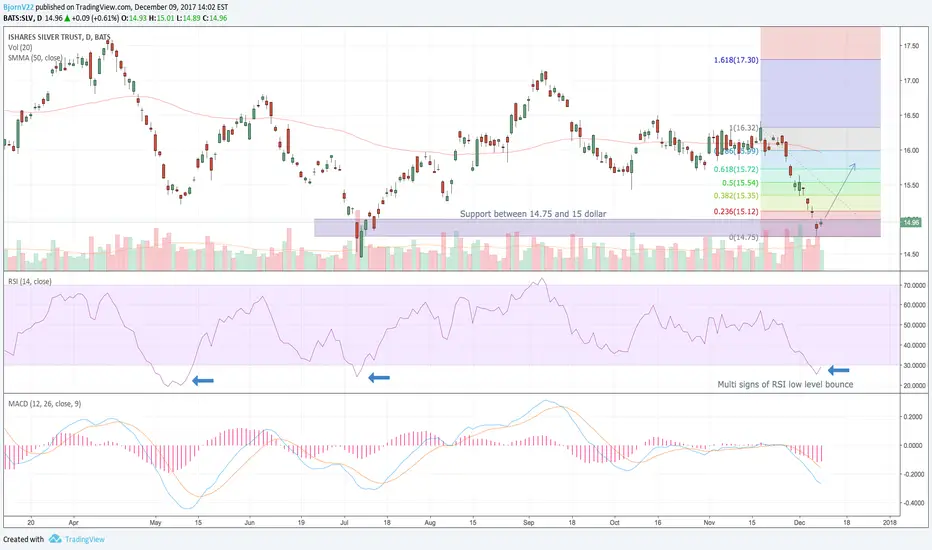The height and width of the screenshot is (550, 932).
Task: Click the 'Sep' label on the time axis
Action: (x=528, y=523)
